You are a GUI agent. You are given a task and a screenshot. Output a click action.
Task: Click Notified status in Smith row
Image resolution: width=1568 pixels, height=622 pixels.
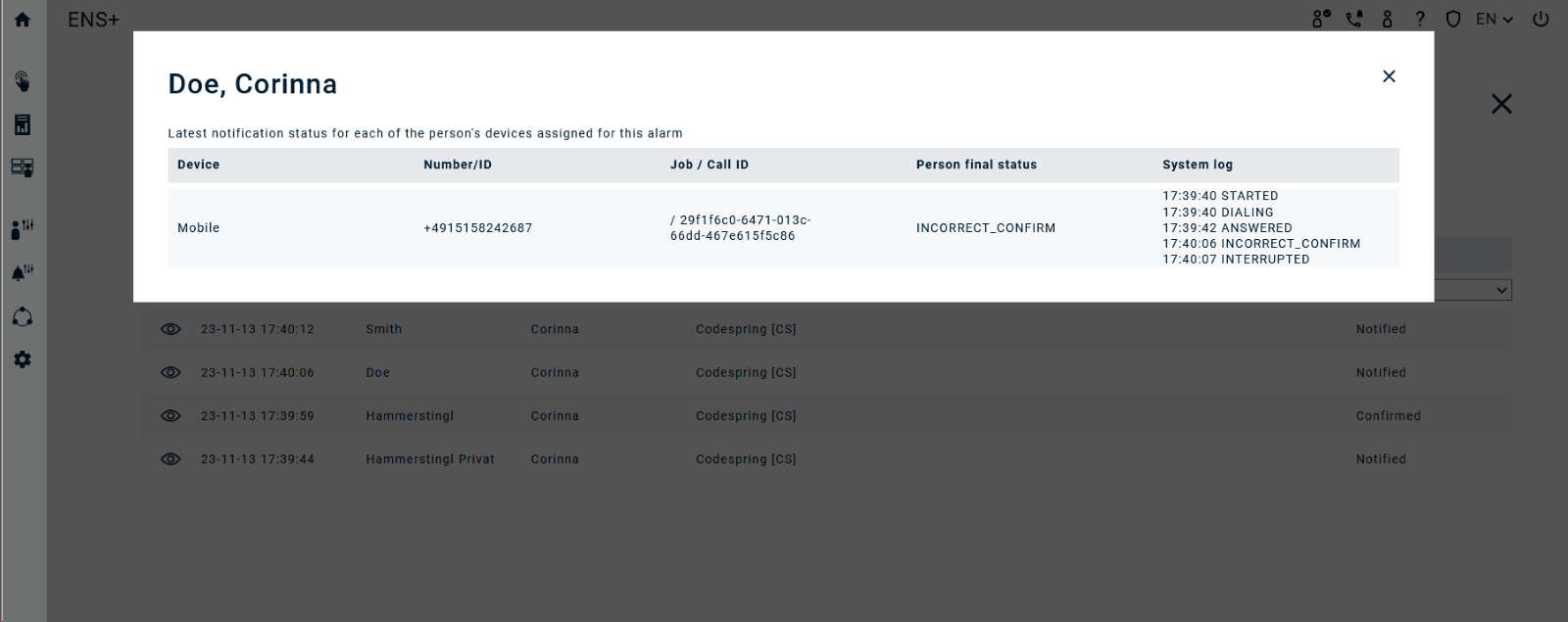tap(1381, 329)
